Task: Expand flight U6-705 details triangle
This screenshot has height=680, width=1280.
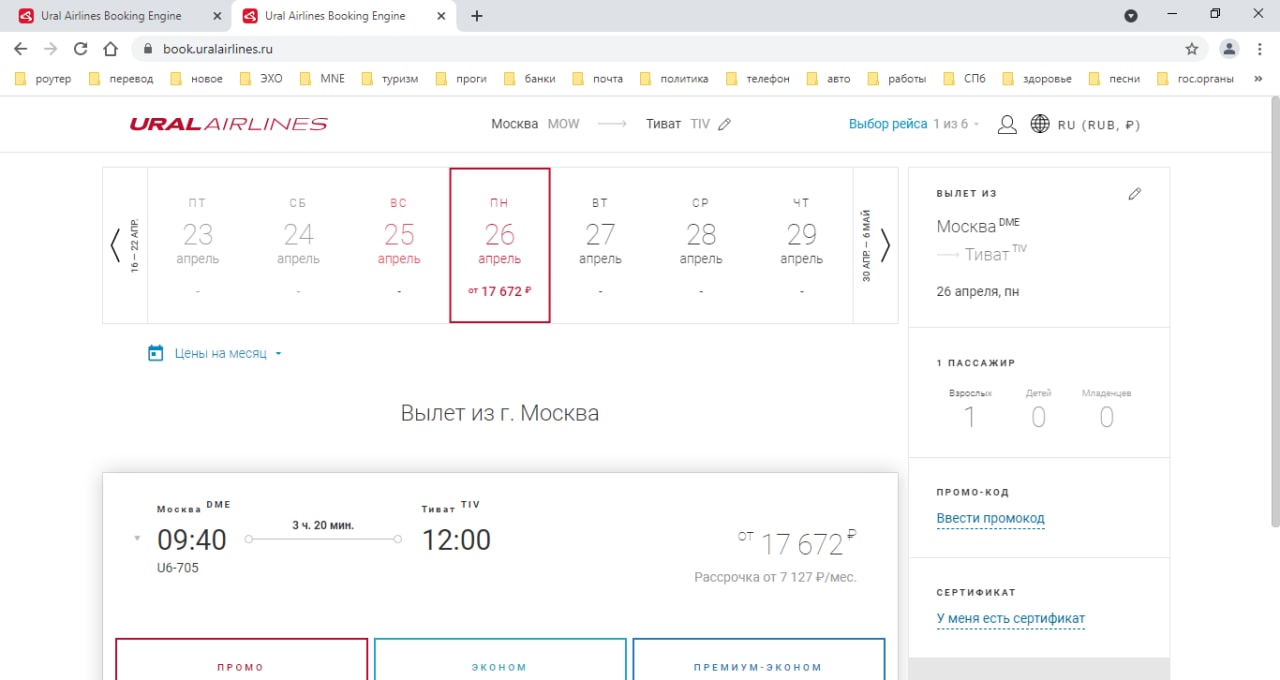Action: [x=137, y=539]
